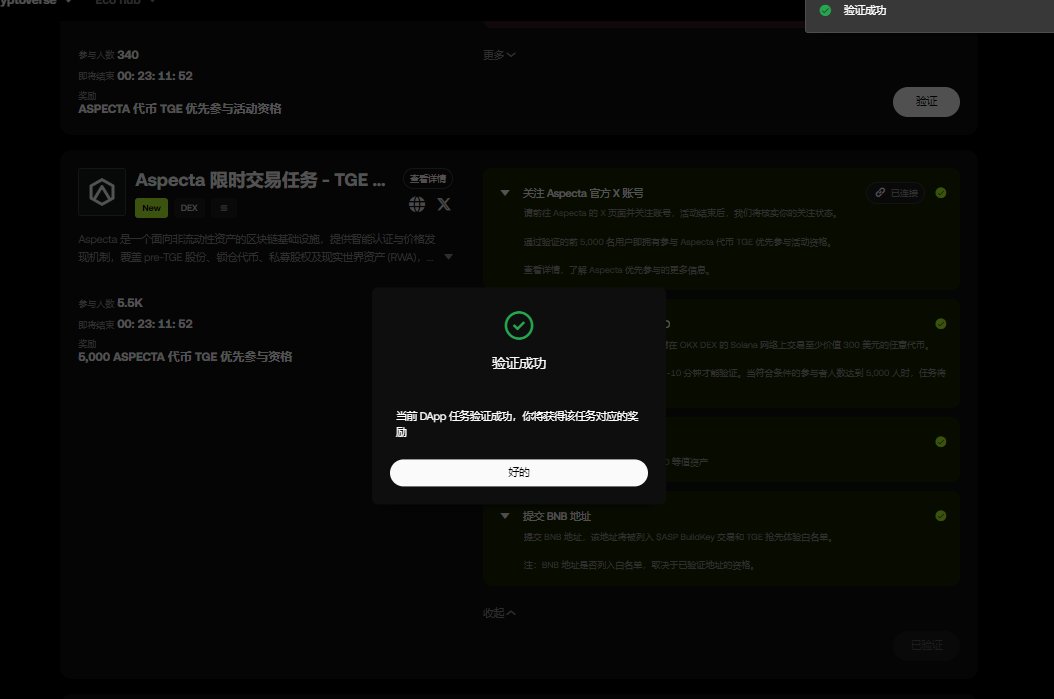Collapse the 提交 BNB 地址 task
Viewport: 1054px width, 699px height.
pyautogui.click(x=505, y=516)
